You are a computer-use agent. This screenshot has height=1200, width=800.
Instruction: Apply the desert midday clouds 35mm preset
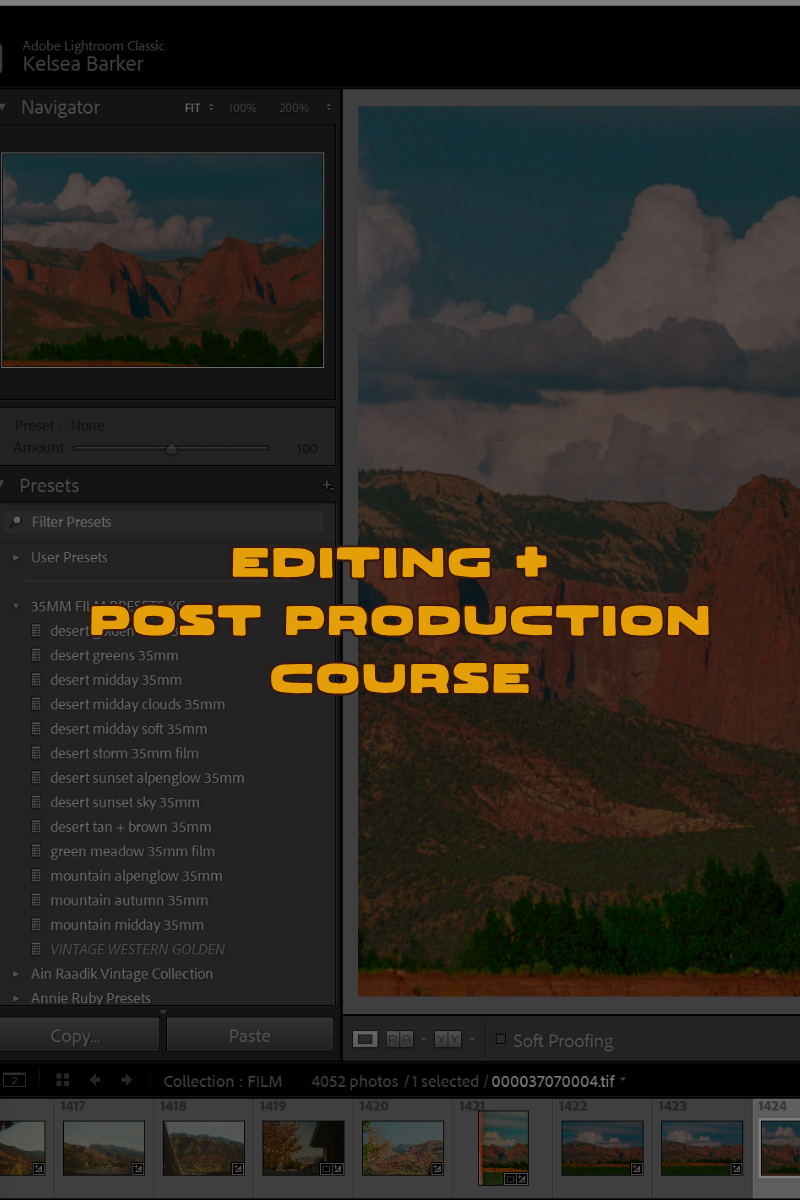pyautogui.click(x=138, y=705)
